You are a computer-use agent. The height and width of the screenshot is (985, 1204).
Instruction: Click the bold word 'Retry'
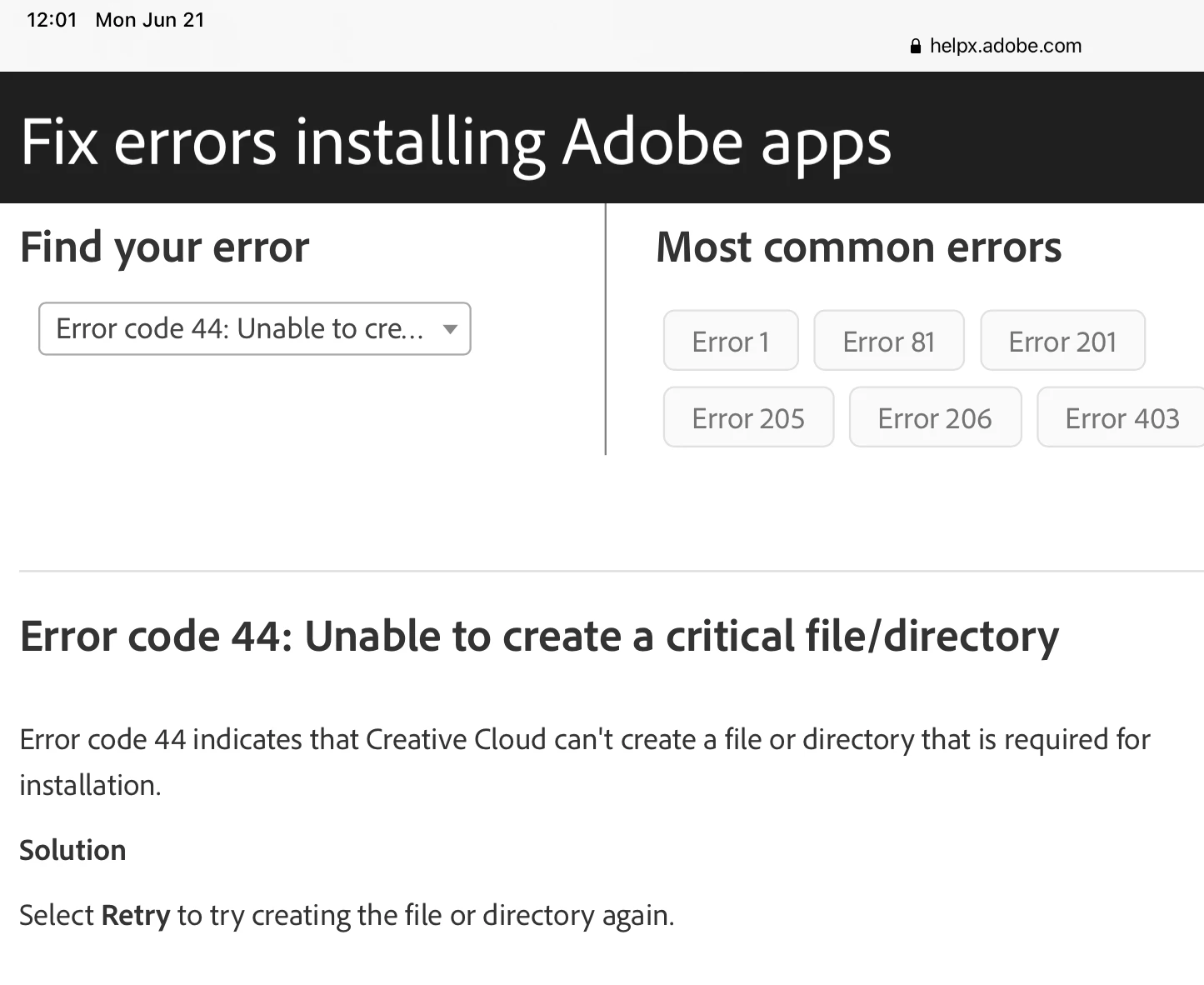pos(136,915)
